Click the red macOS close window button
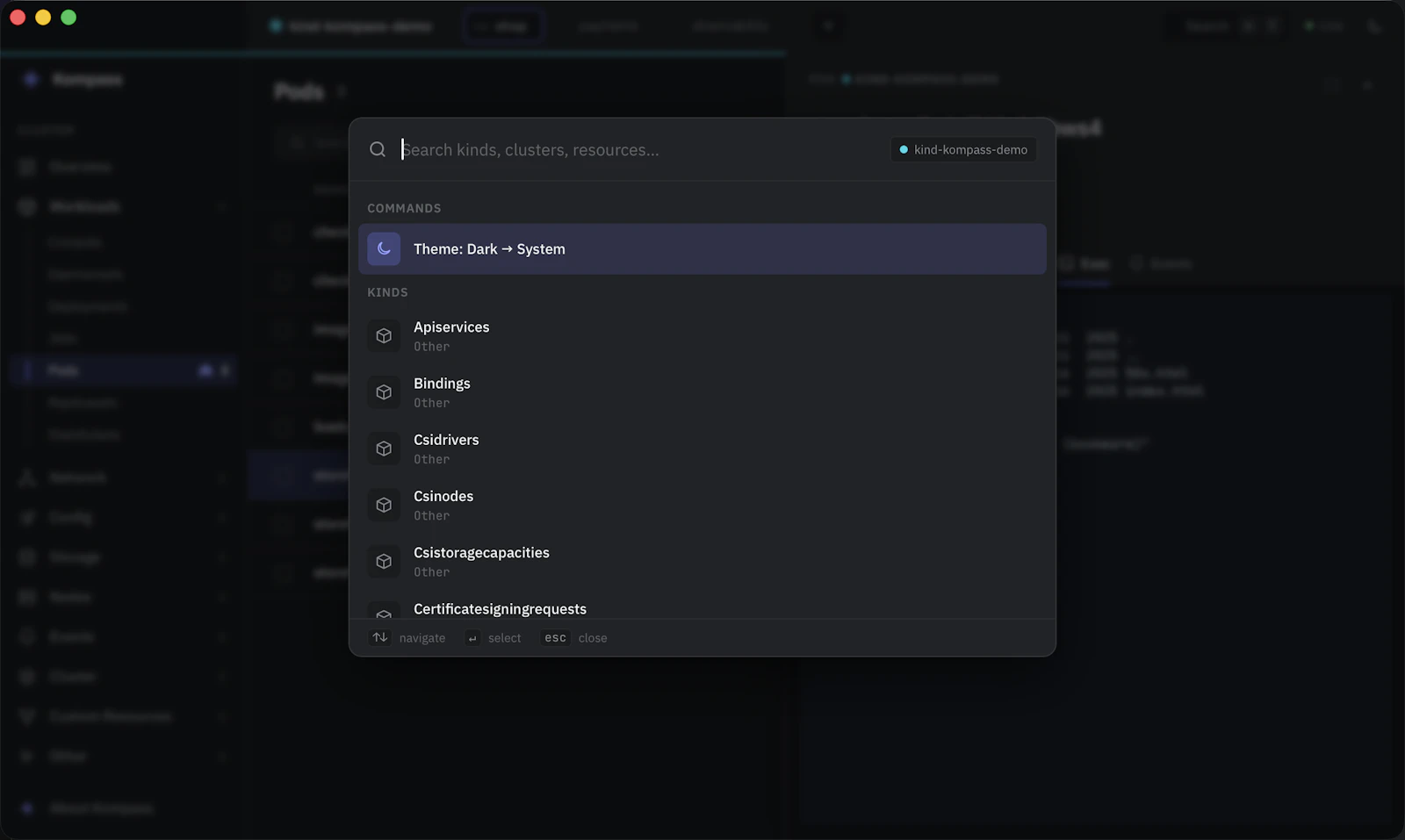This screenshot has width=1405, height=840. coord(17,18)
